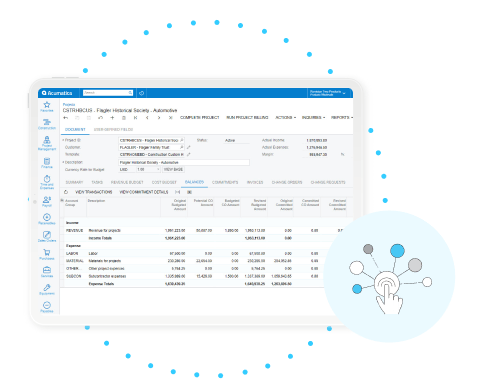Switch to the Cost Budget tab
The height and width of the screenshot is (389, 500).
coord(164,182)
